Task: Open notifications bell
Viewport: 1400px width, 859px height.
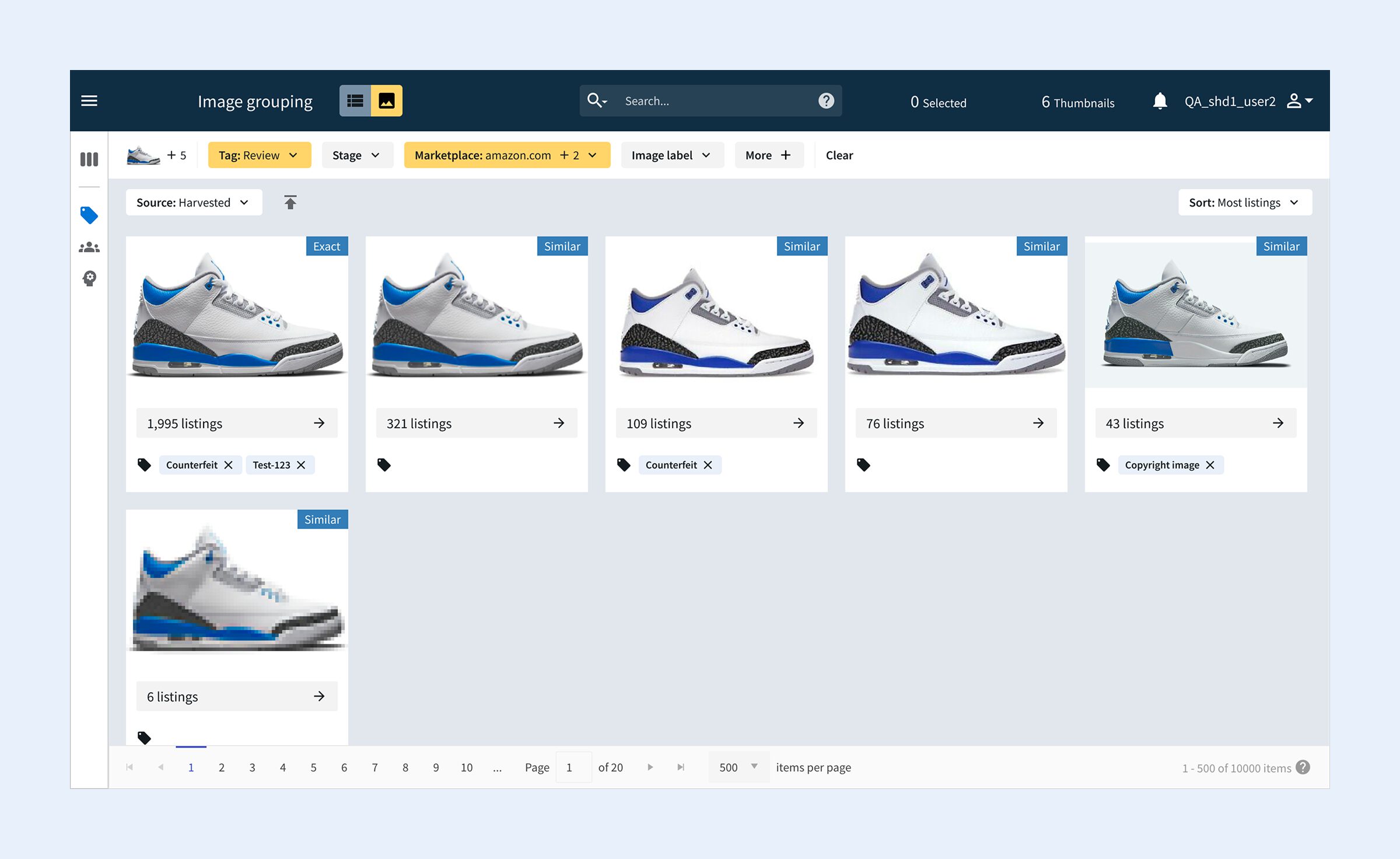Action: coord(1160,101)
